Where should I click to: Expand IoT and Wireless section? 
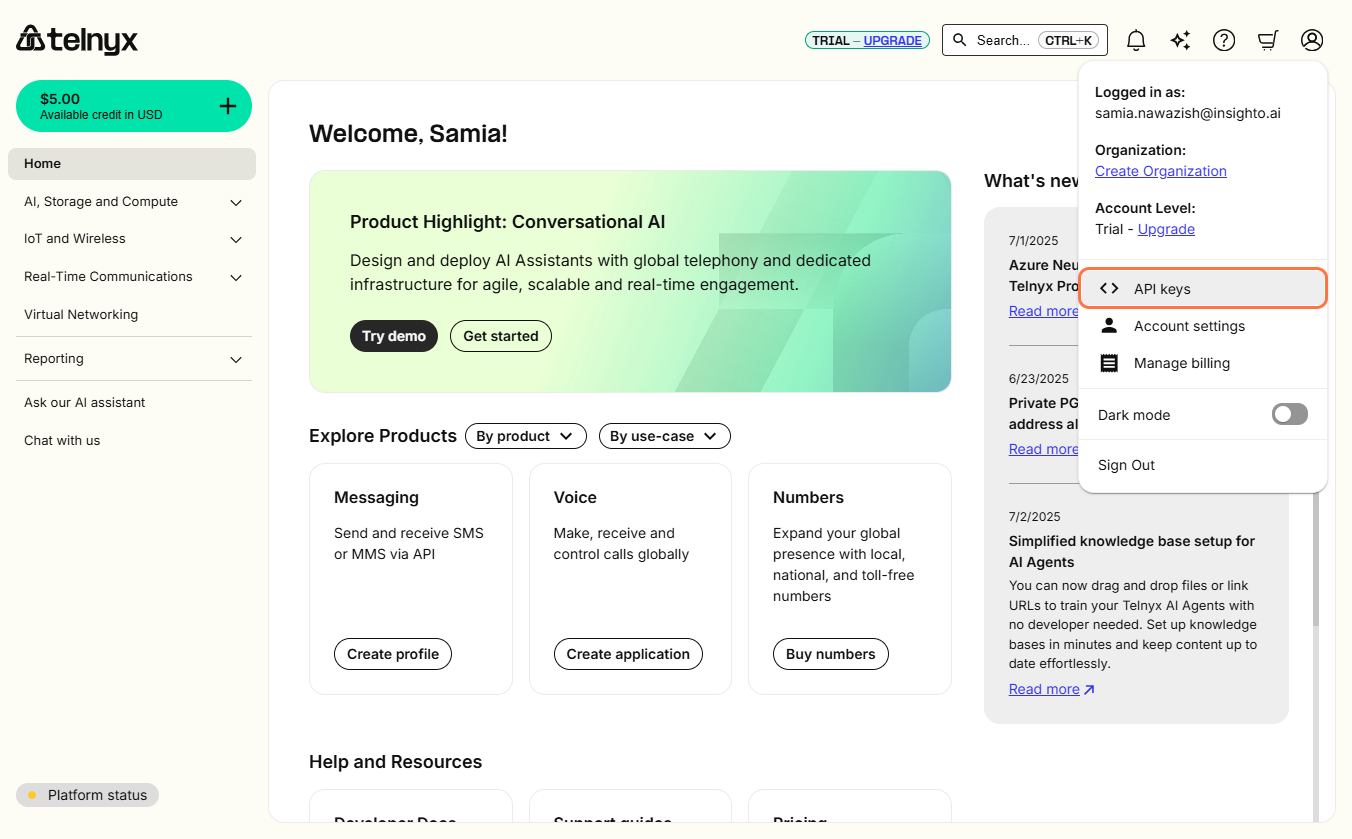pos(236,240)
